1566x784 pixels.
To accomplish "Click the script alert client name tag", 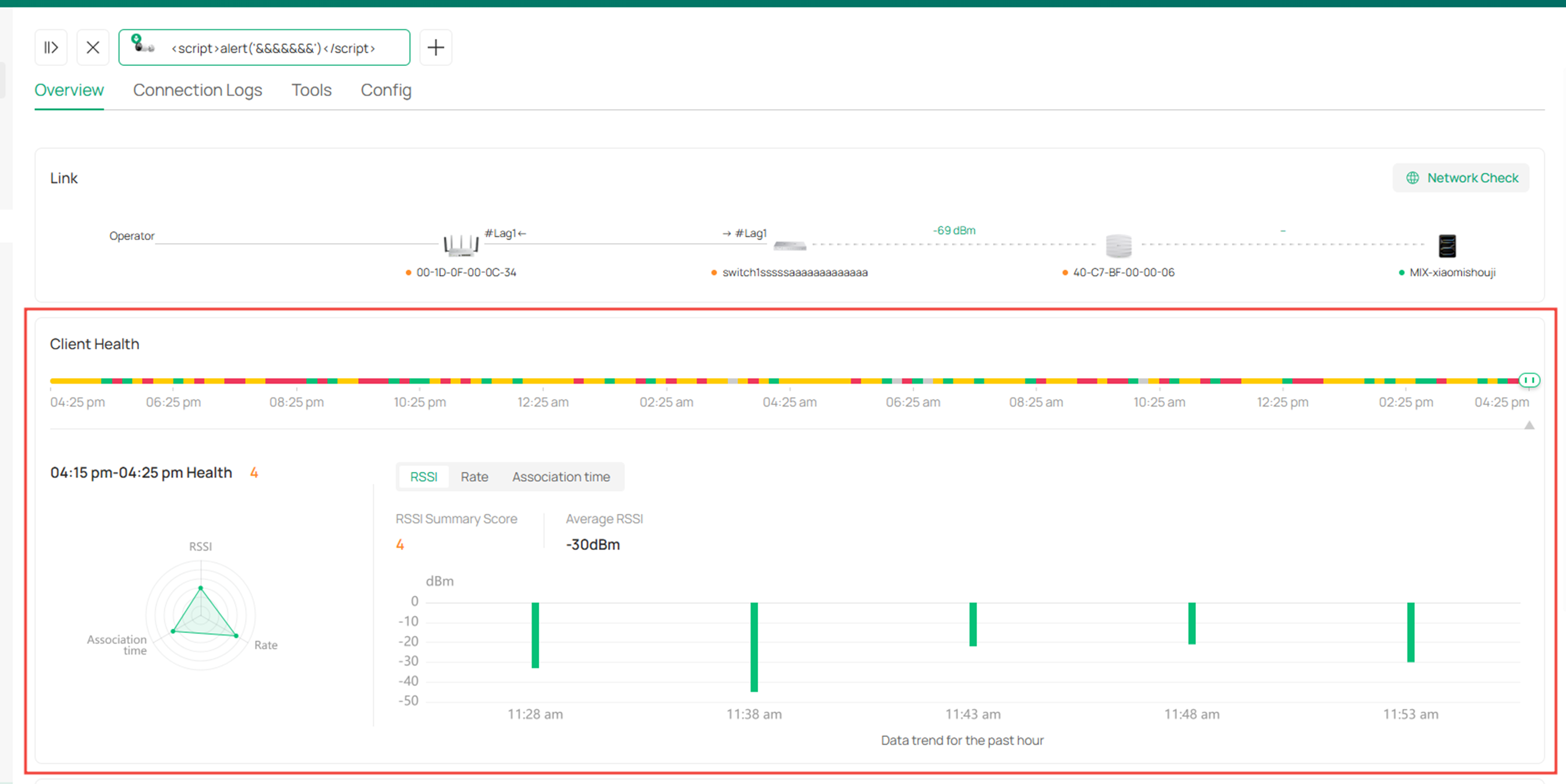I will pyautogui.click(x=274, y=48).
